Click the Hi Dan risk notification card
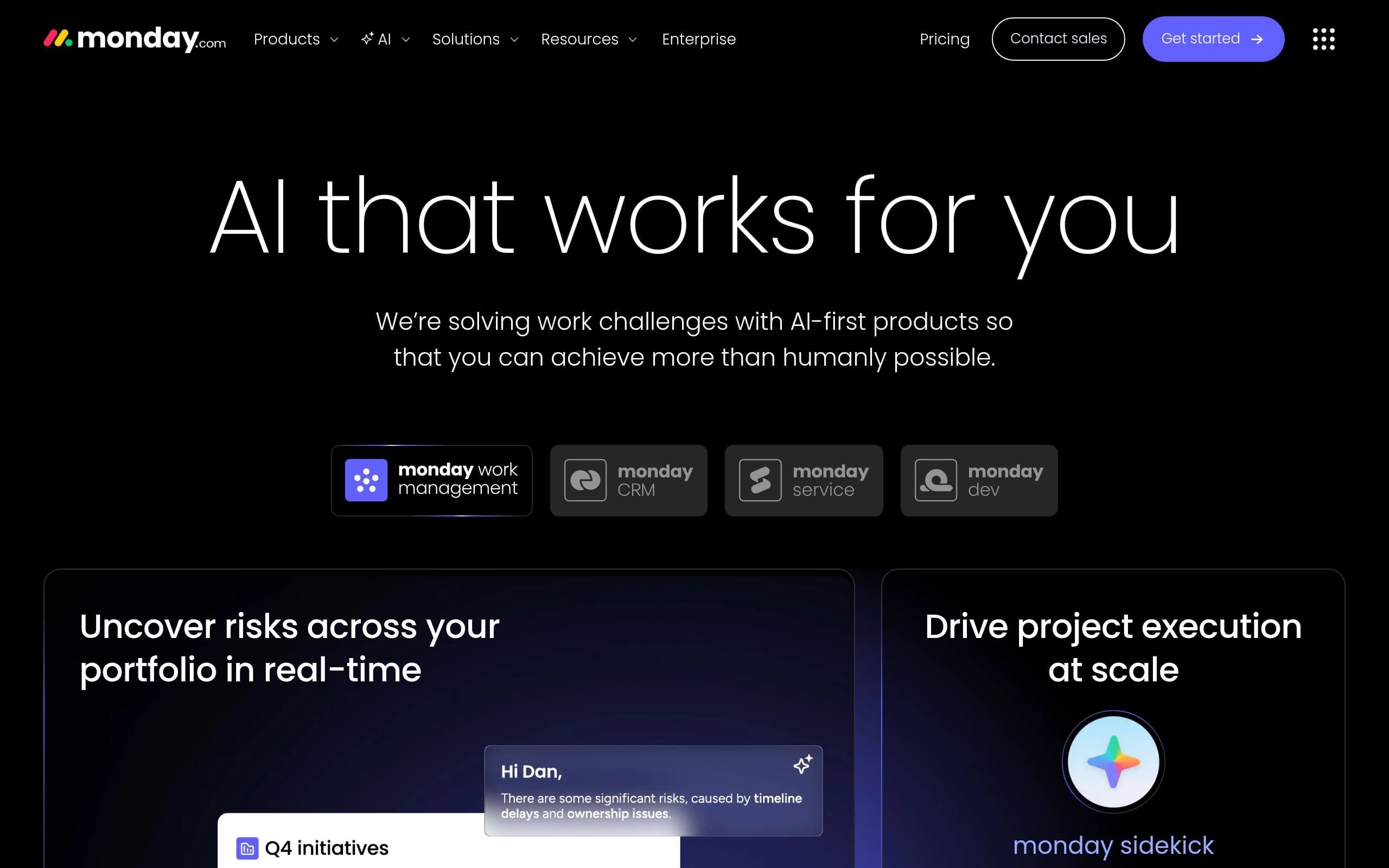This screenshot has height=868, width=1389. [x=653, y=792]
